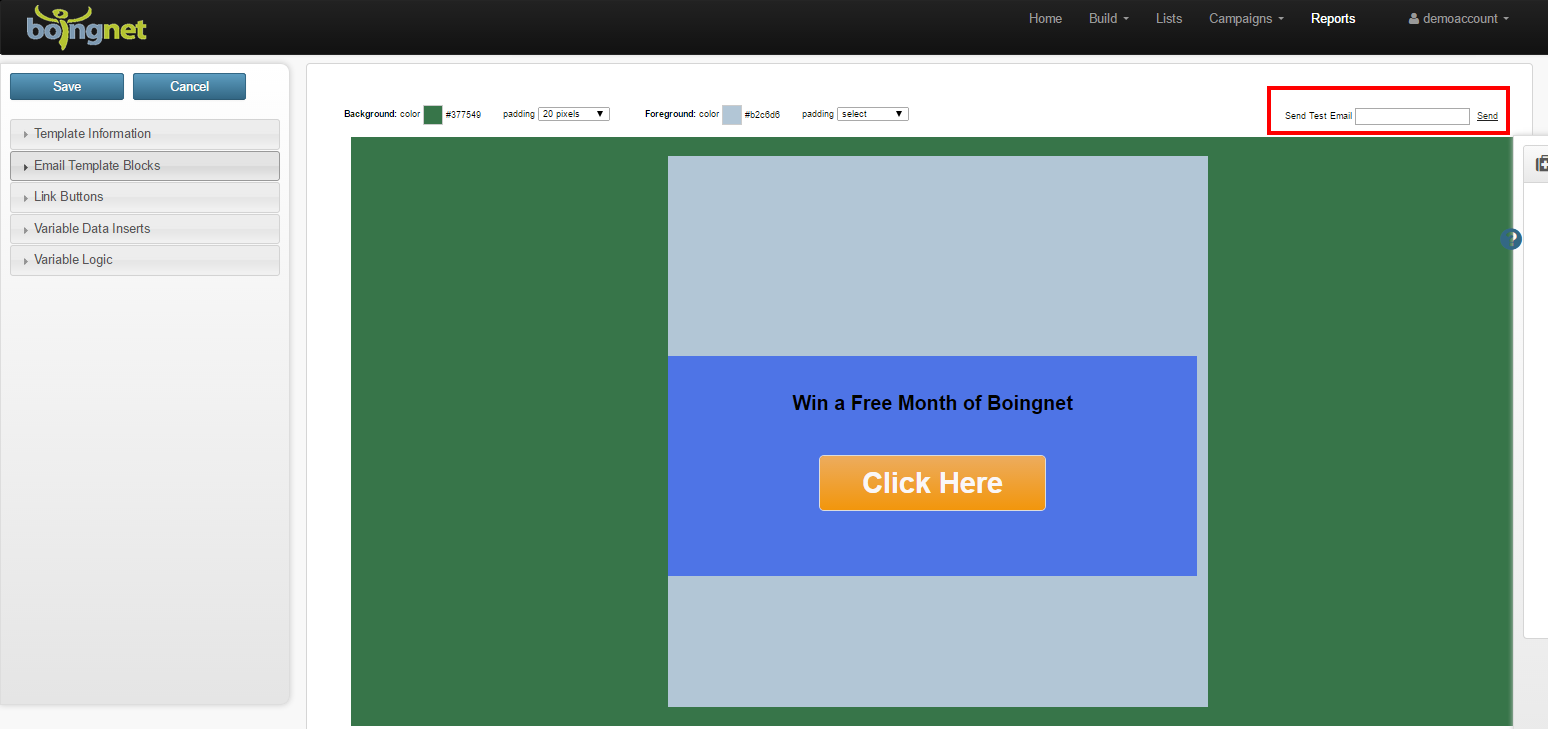Click the background hex value "#377549"
Screen dimensions: 1548x729
tap(463, 115)
